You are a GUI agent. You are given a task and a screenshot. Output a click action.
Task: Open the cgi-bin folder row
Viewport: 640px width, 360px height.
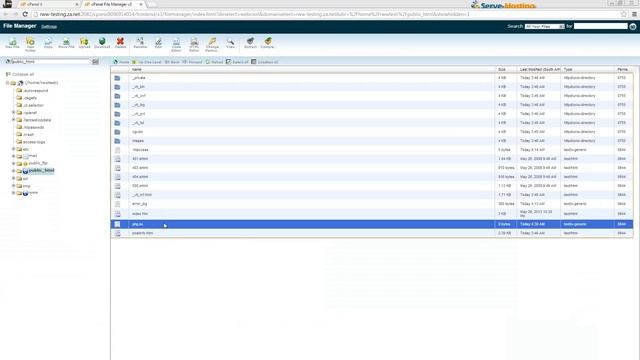click(x=371, y=132)
